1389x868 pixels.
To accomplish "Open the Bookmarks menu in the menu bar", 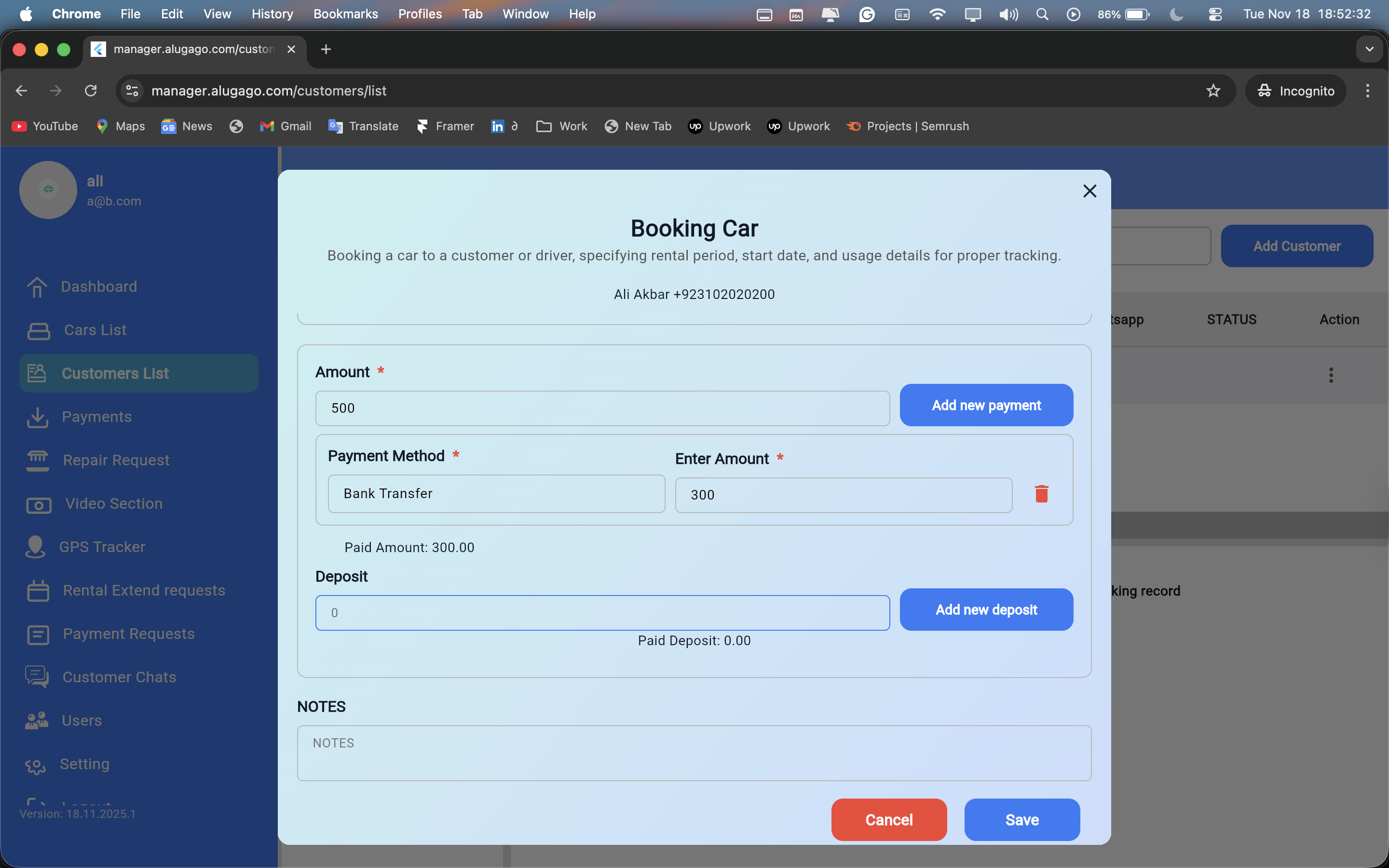I will (345, 14).
